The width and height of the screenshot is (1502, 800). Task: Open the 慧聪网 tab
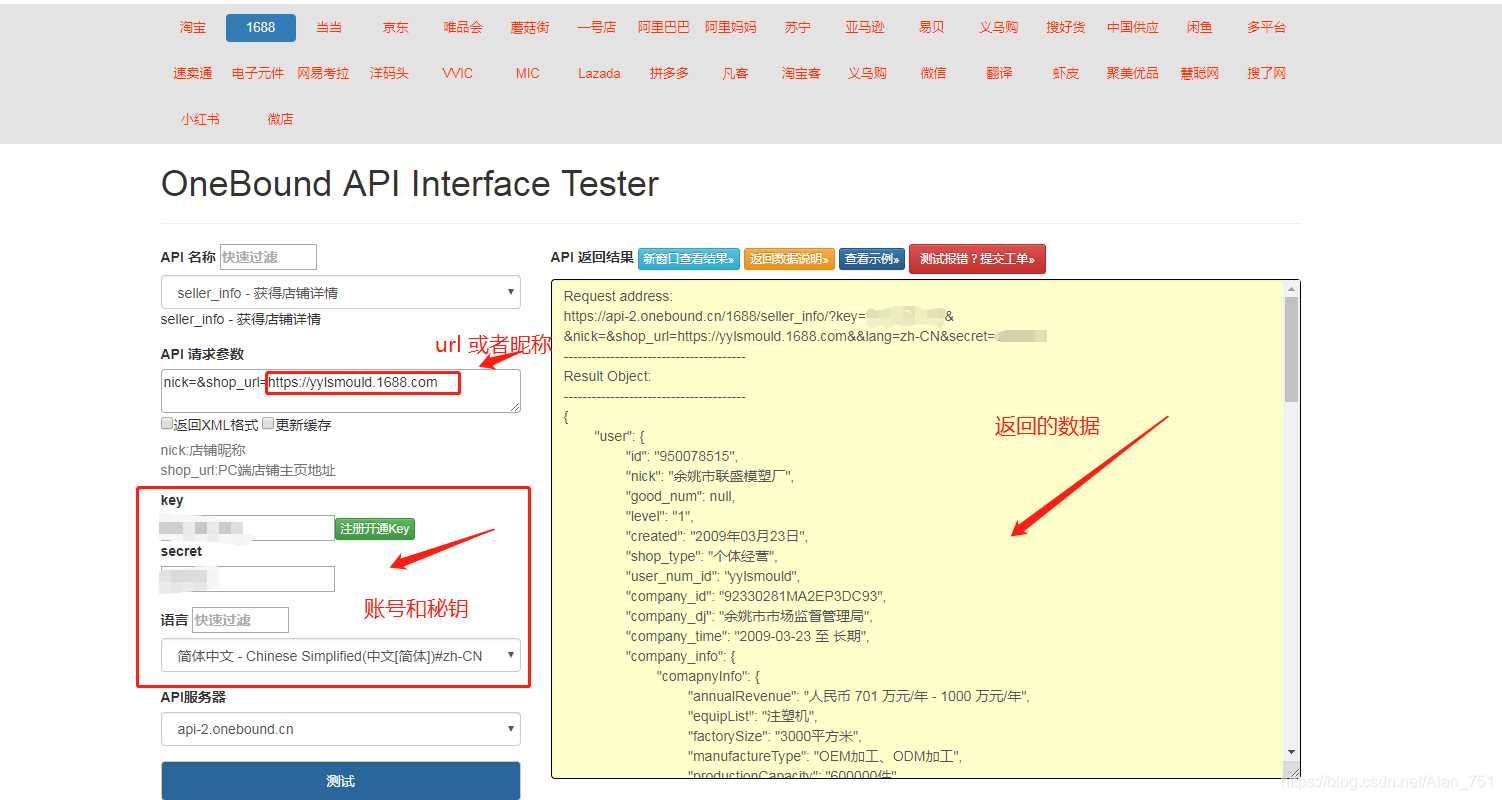coord(1200,74)
